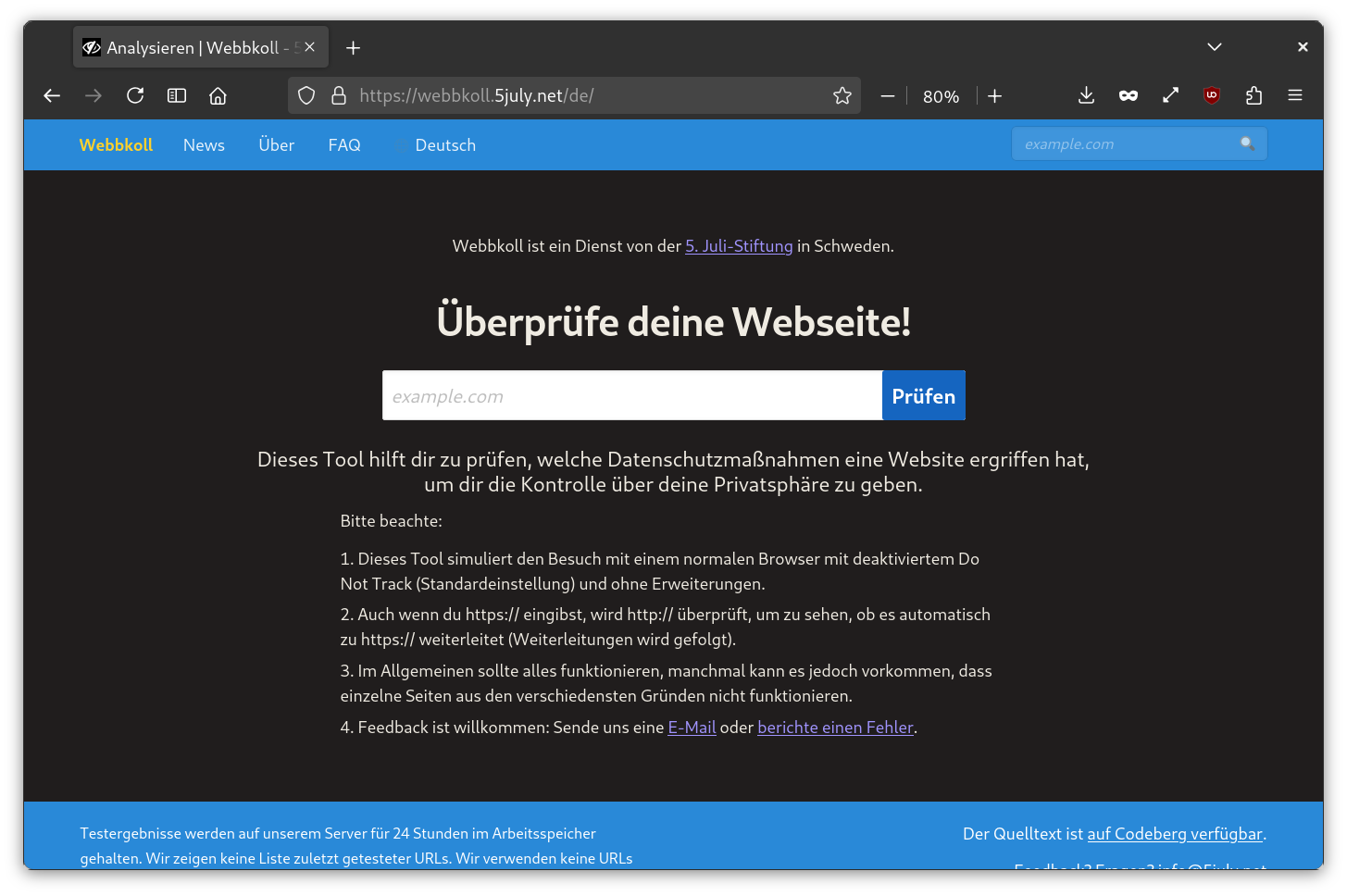This screenshot has width=1347, height=896.
Task: Close the browser window
Action: pos(1303,47)
